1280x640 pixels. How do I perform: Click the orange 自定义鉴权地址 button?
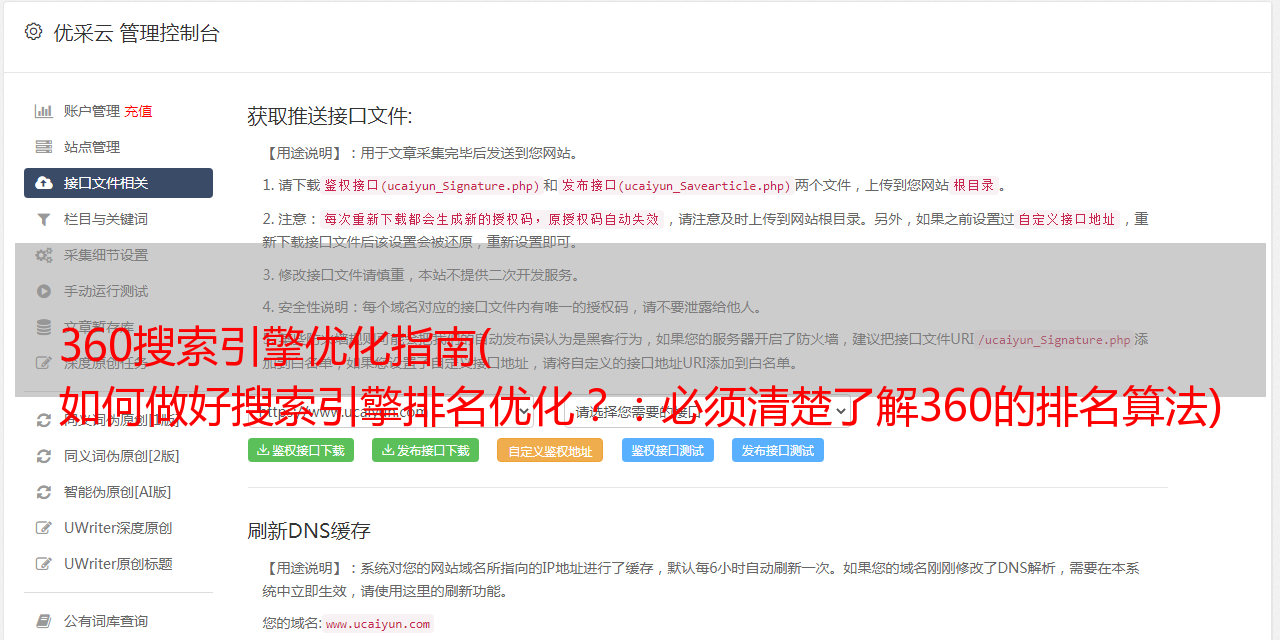[x=550, y=450]
